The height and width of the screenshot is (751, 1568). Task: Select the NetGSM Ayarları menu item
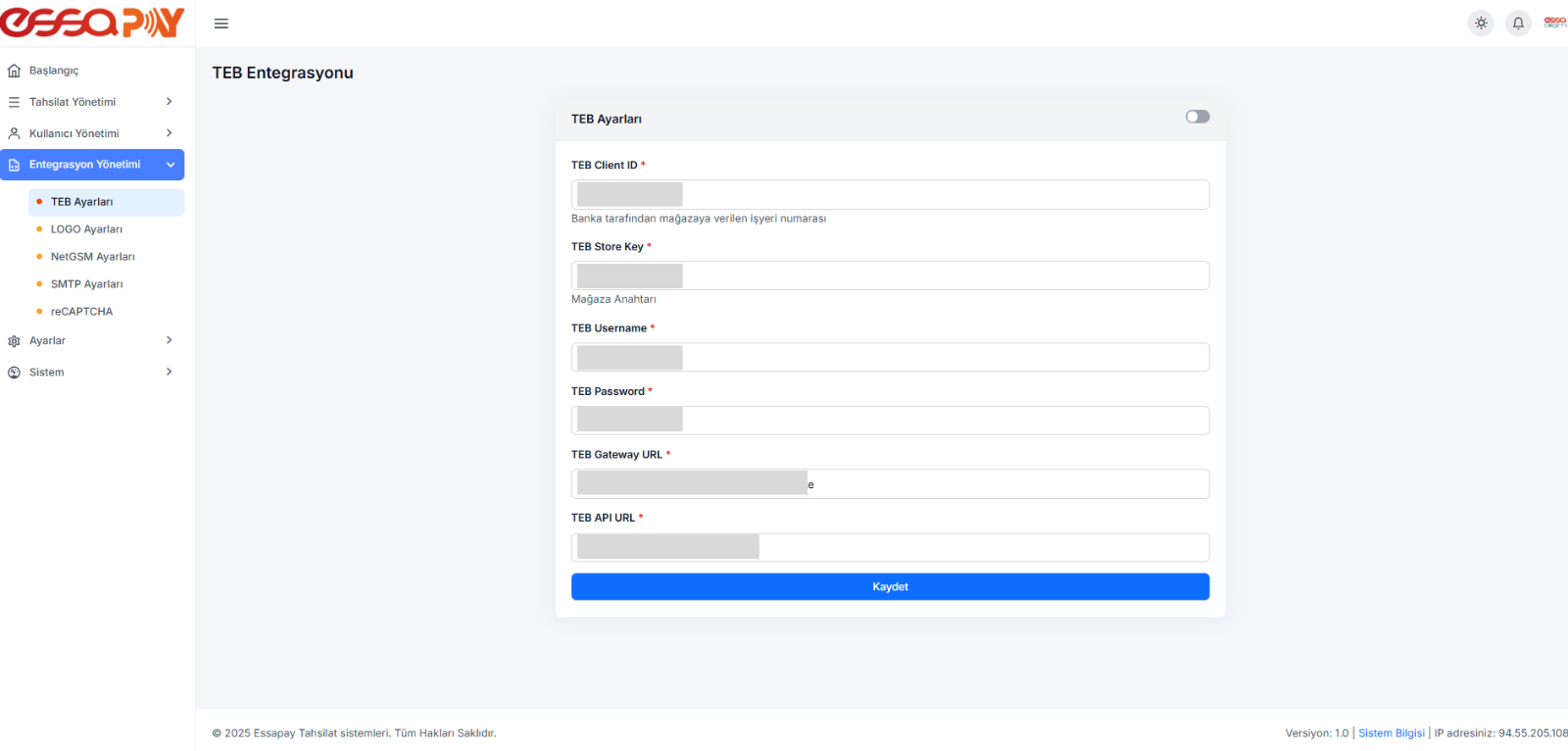tap(92, 257)
